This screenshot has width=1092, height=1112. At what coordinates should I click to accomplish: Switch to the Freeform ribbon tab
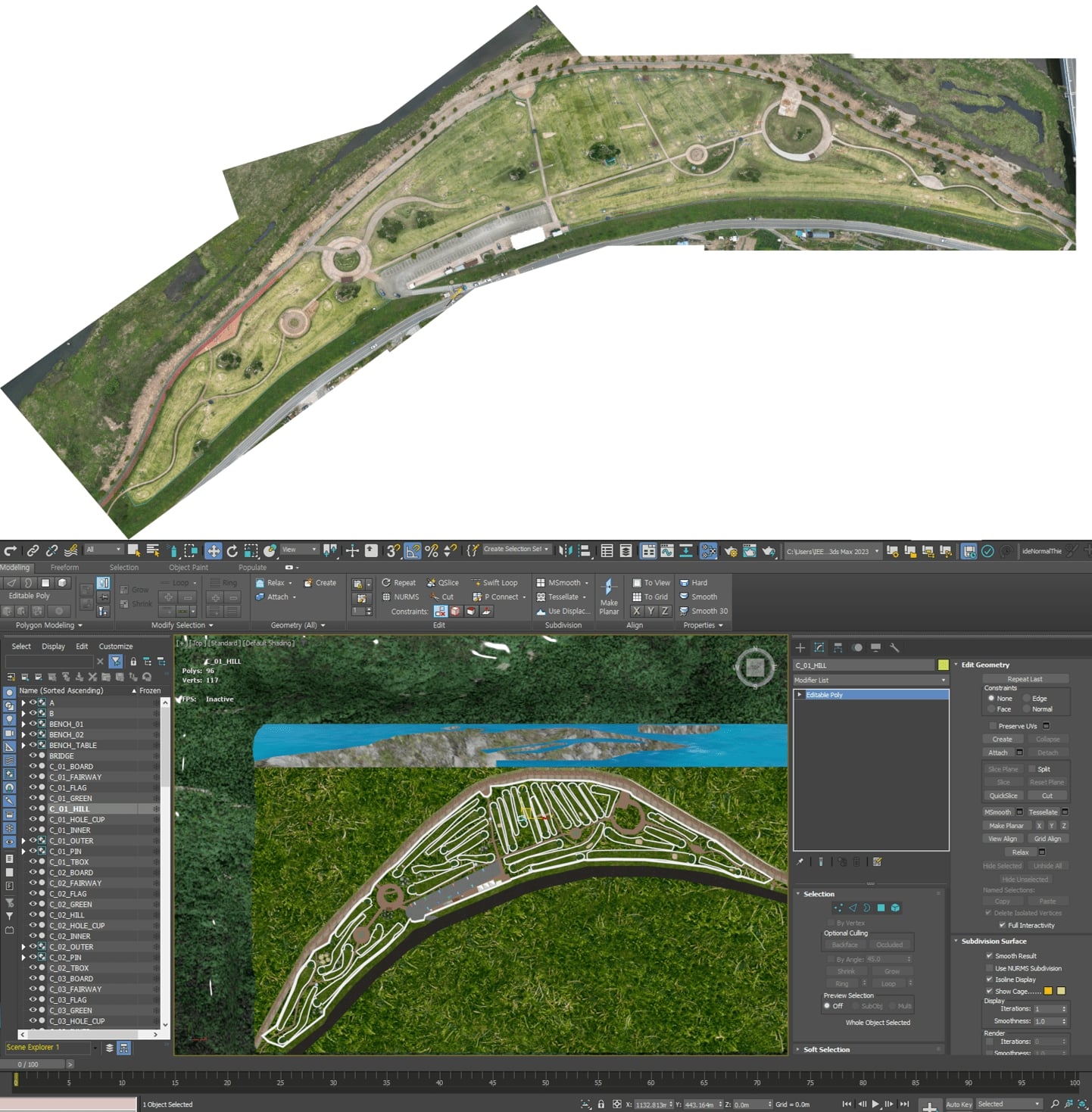pyautogui.click(x=64, y=567)
